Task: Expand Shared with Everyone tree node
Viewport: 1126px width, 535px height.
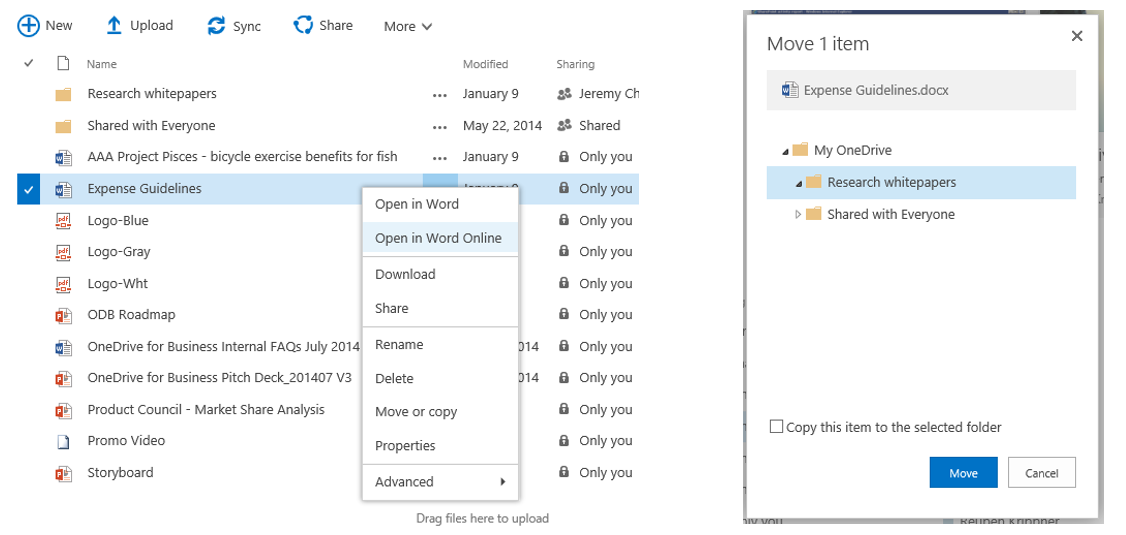Action: pyautogui.click(x=798, y=215)
